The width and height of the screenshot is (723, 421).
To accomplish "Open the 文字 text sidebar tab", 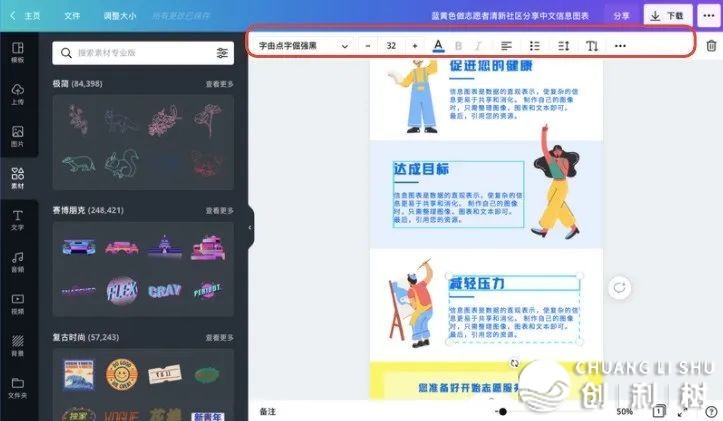I will point(18,220).
